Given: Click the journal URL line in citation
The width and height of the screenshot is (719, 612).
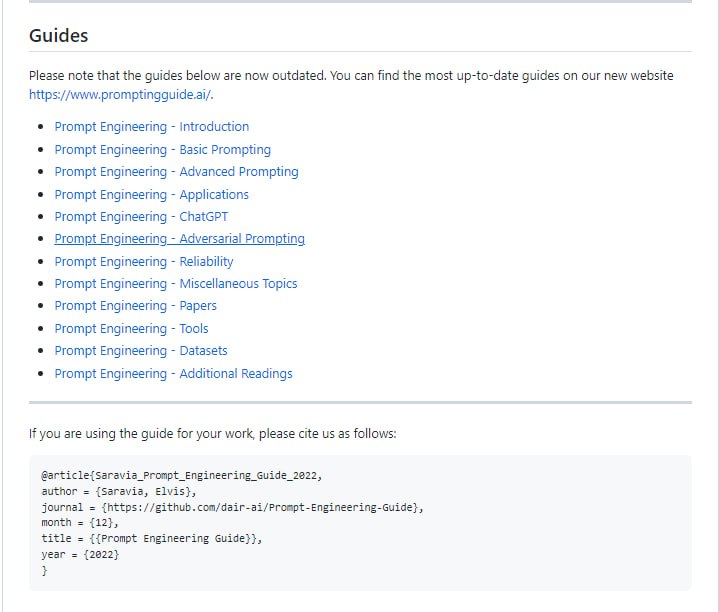Looking at the screenshot, I should pyautogui.click(x=232, y=507).
